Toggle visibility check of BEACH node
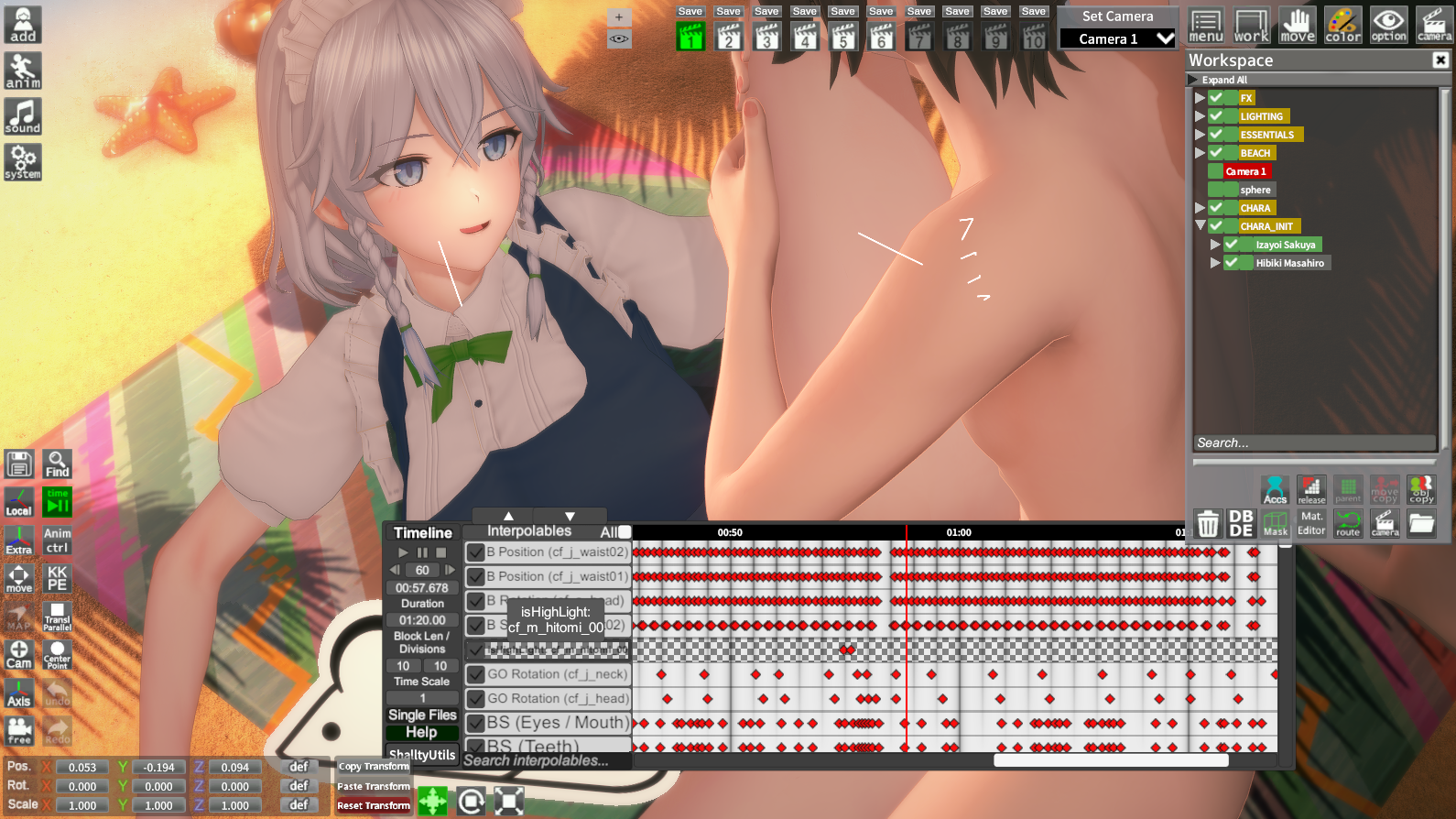Image resolution: width=1456 pixels, height=819 pixels. tap(1216, 153)
